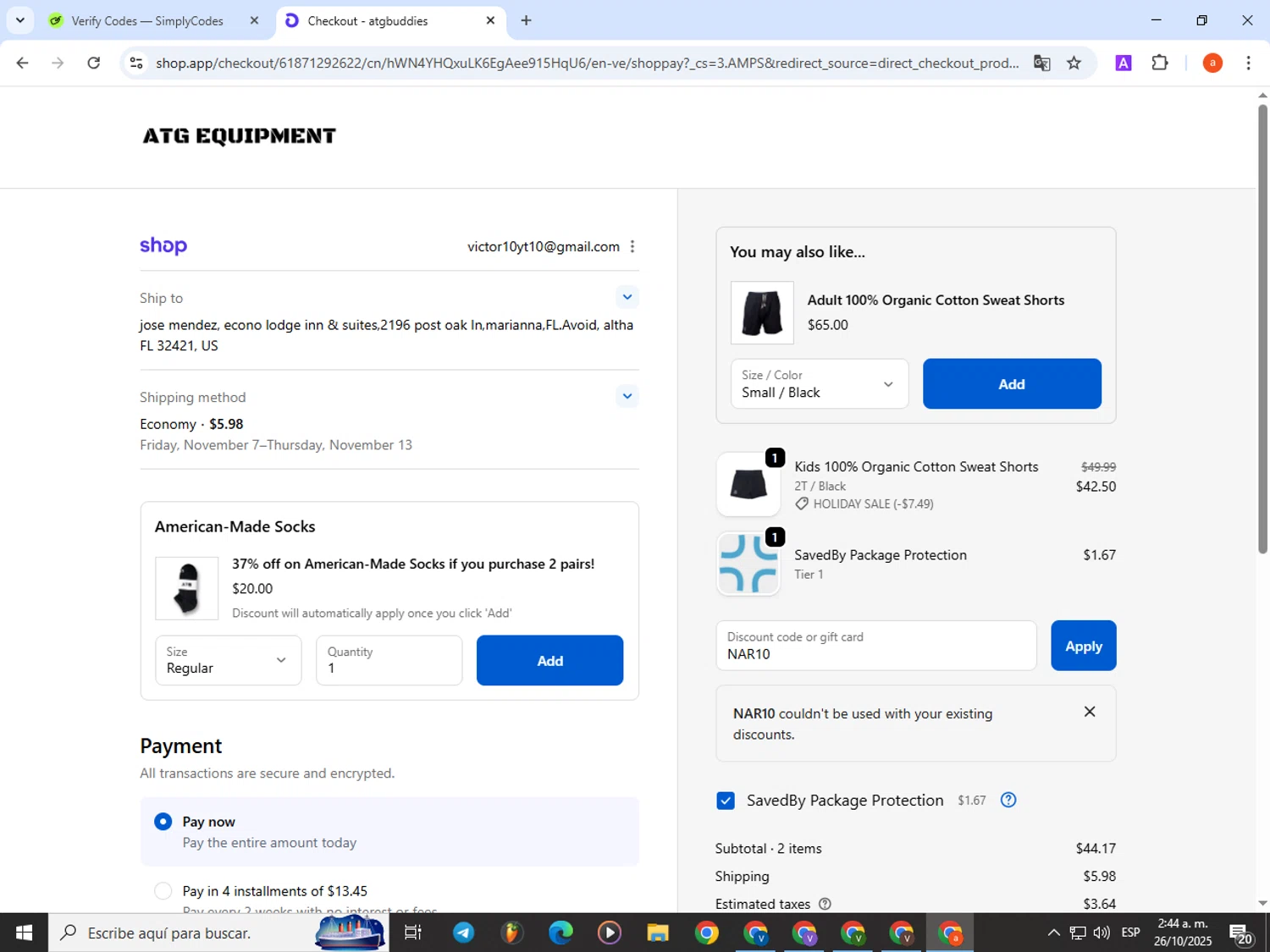The image size is (1270, 952).
Task: Add Adult Organic Cotton Sweat Shorts
Action: pyautogui.click(x=1012, y=383)
